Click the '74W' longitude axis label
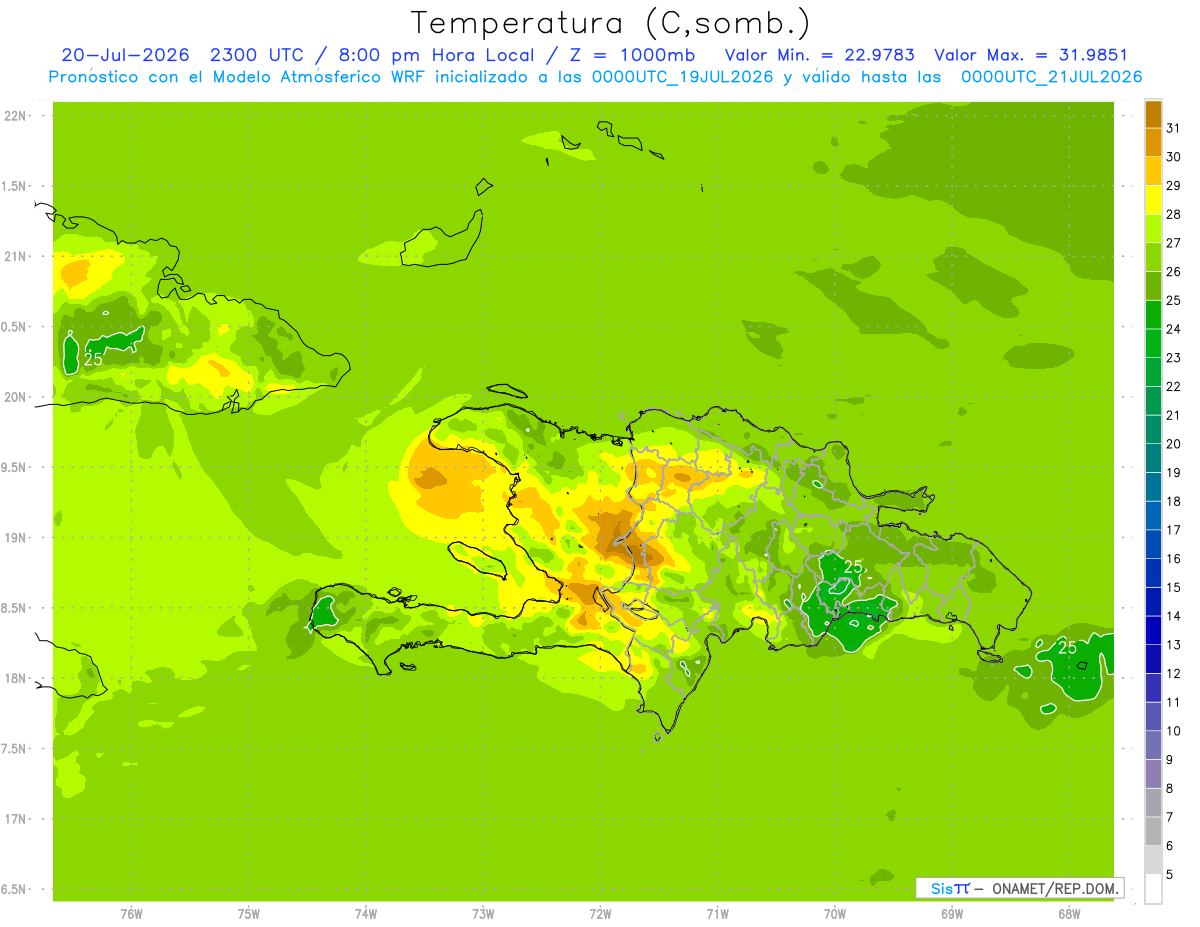Screen dimensions: 1200x927 (x=366, y=914)
